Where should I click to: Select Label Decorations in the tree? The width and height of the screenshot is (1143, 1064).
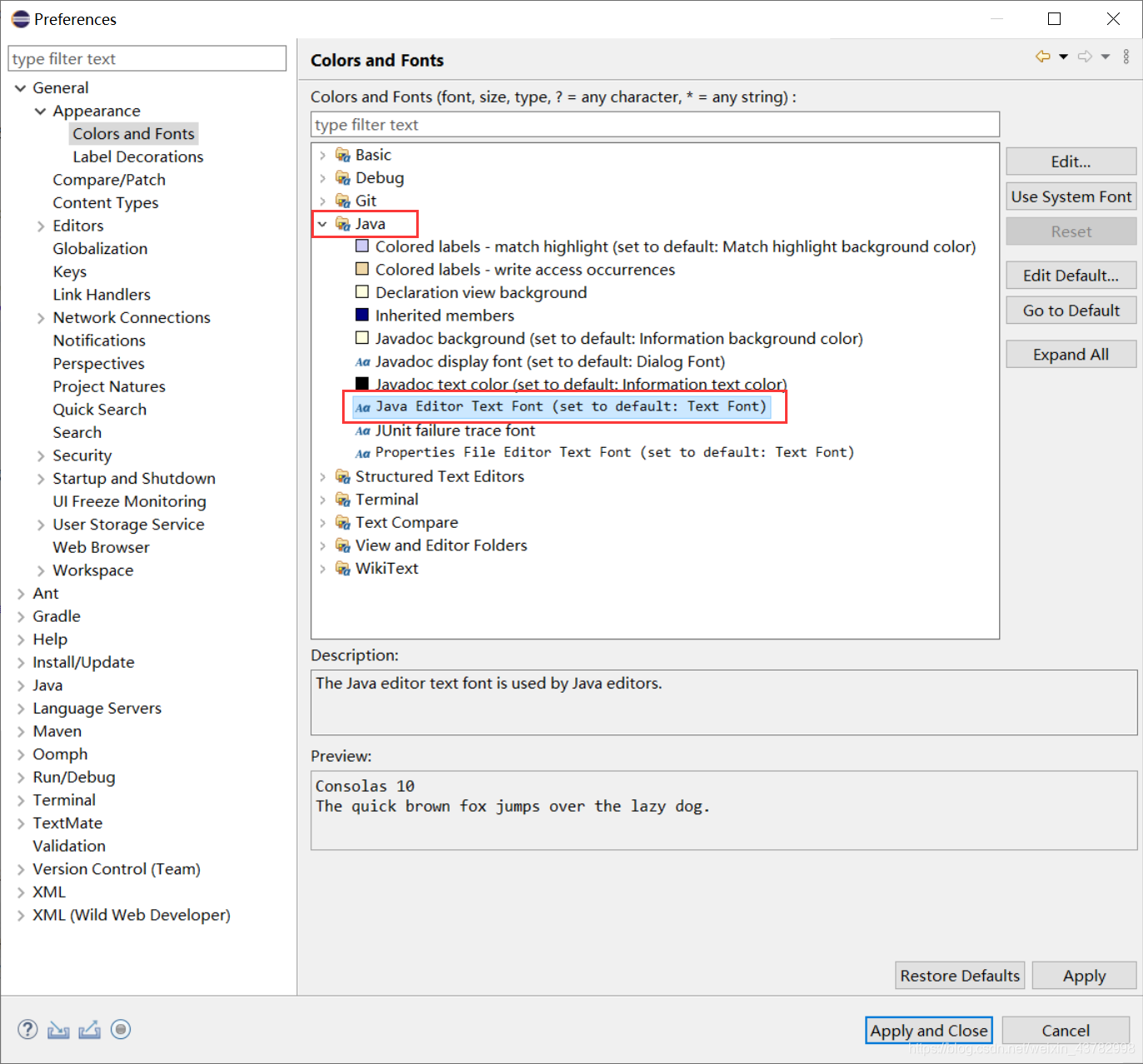pos(138,157)
